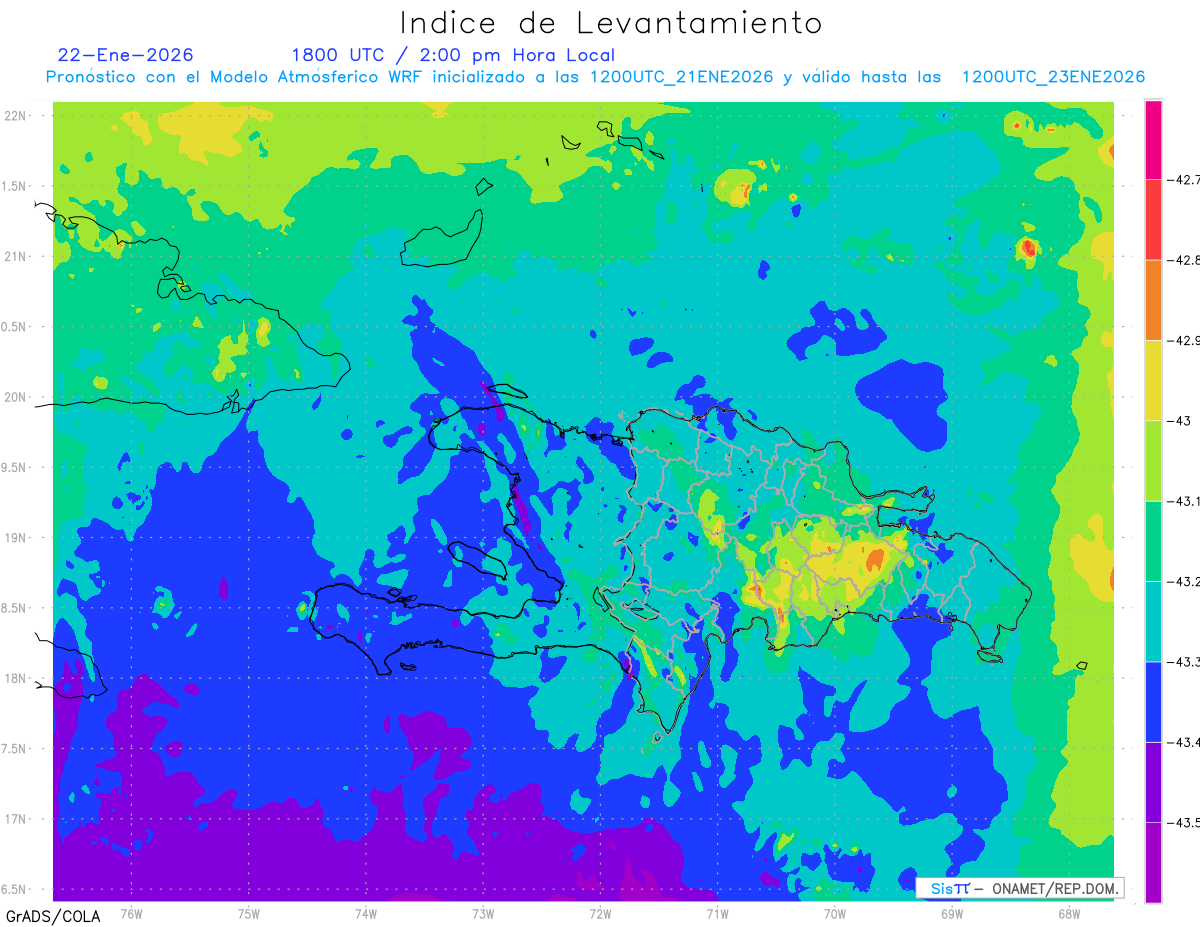Image resolution: width=1200 pixels, height=927 pixels.
Task: Pick the pink swatch atop the color bar
Action: (x=1153, y=139)
